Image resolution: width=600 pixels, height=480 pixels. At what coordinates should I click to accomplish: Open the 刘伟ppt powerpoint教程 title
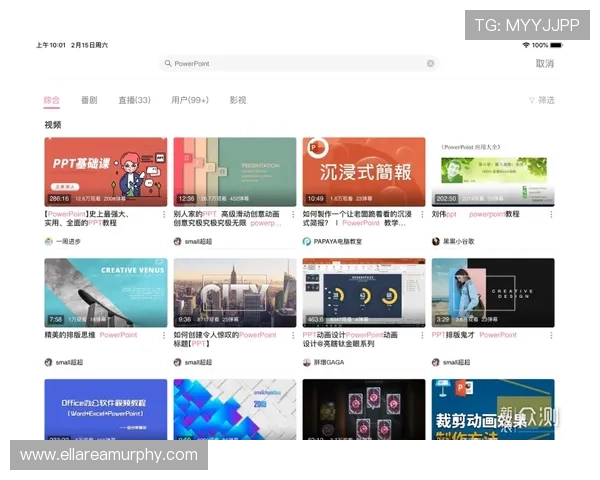[x=476, y=214]
